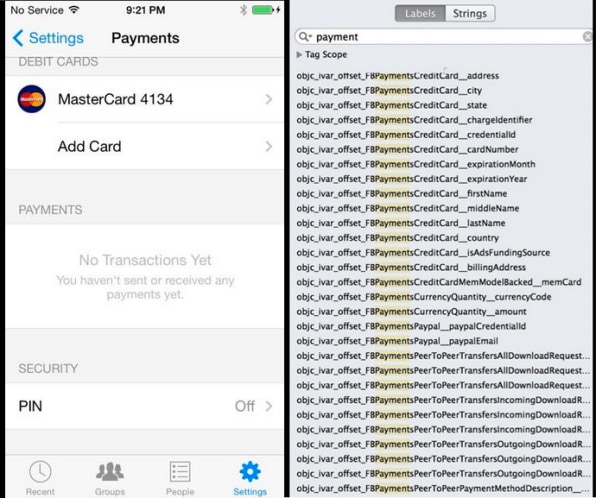Switch to the Groups tab
This screenshot has height=498, width=596.
pos(110,478)
